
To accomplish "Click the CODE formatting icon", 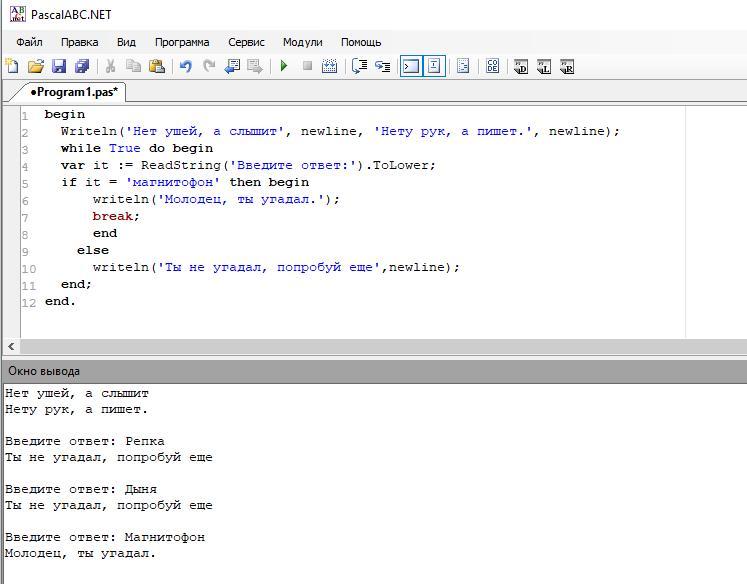I will click(x=492, y=67).
